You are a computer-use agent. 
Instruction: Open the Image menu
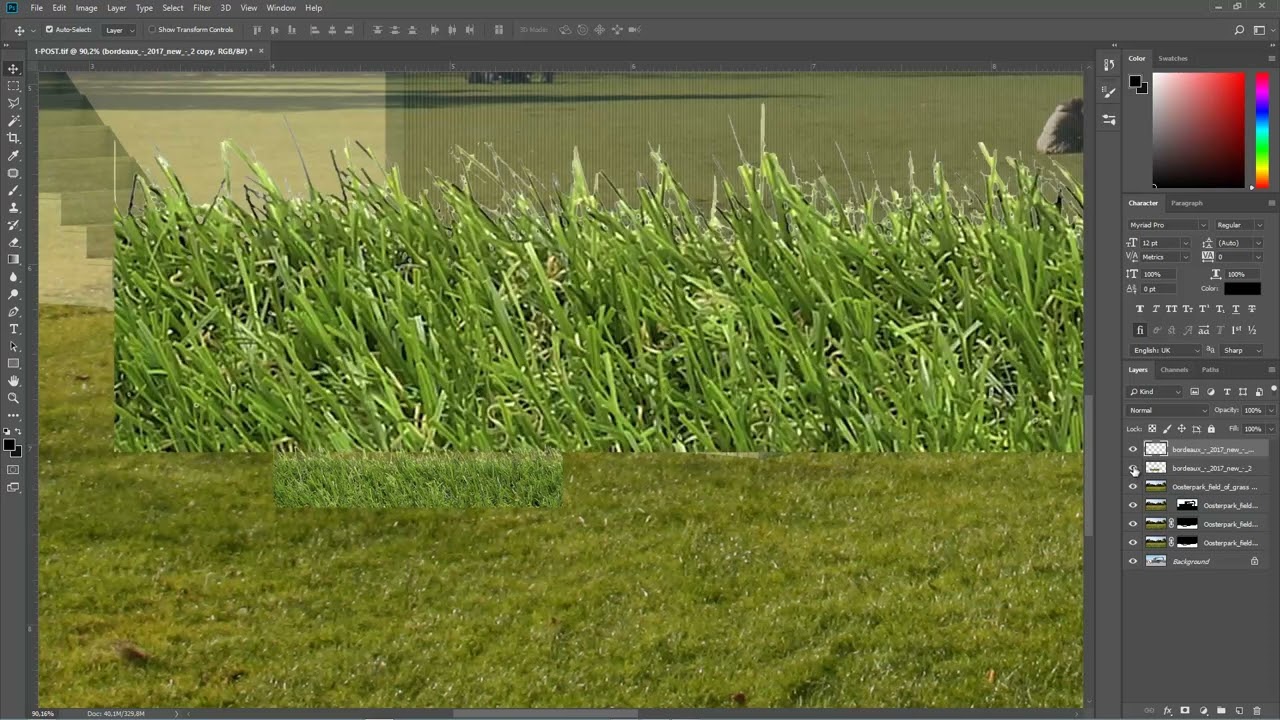coord(87,8)
